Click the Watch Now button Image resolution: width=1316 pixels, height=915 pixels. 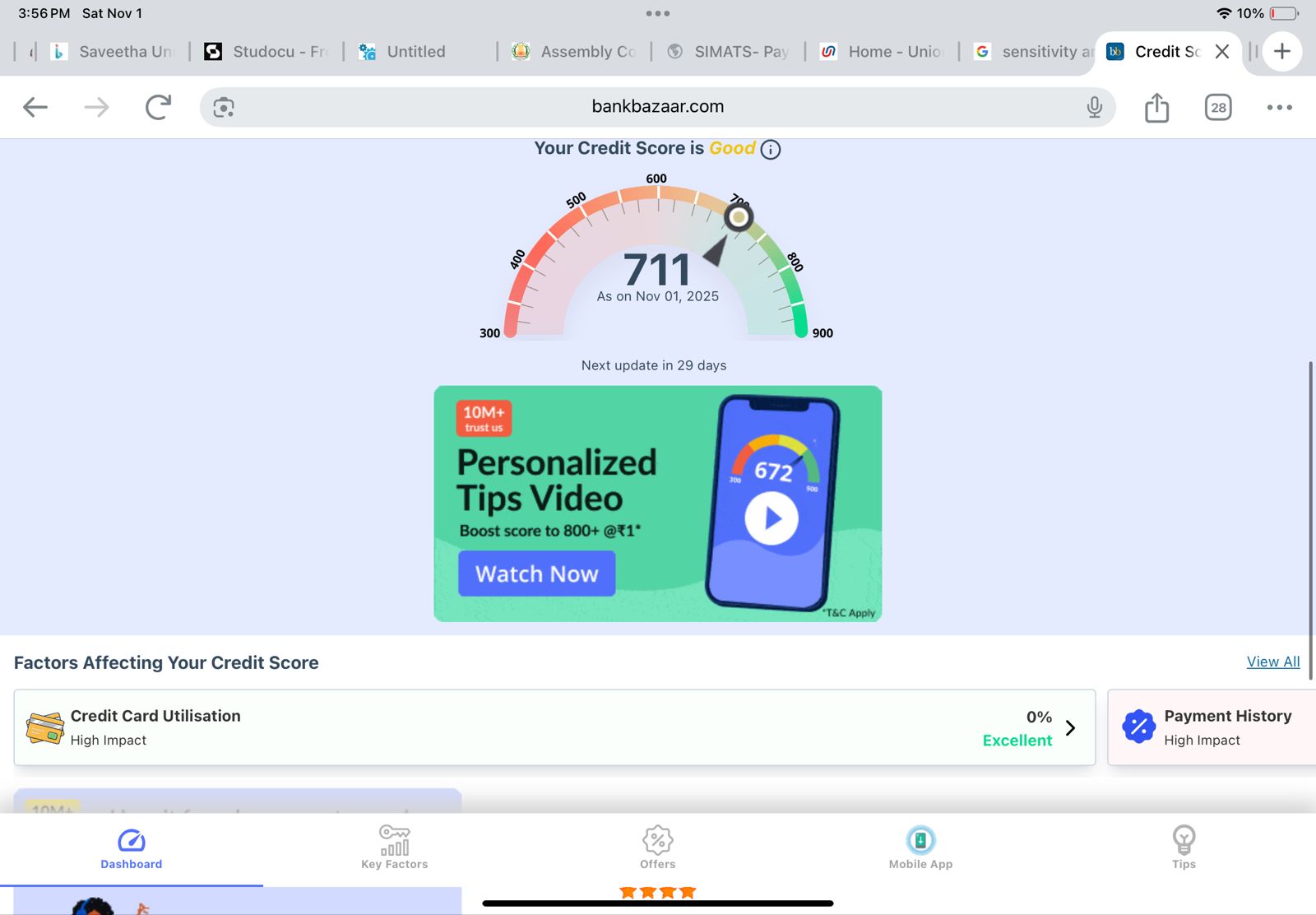(x=536, y=574)
